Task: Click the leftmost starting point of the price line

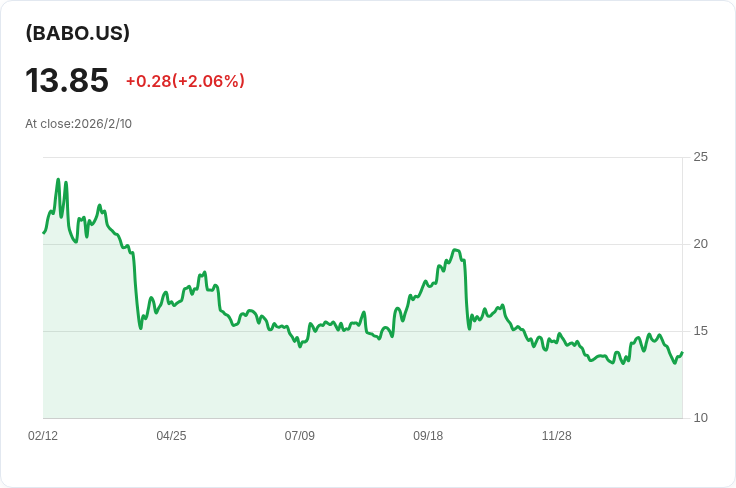Action: [x=44, y=232]
